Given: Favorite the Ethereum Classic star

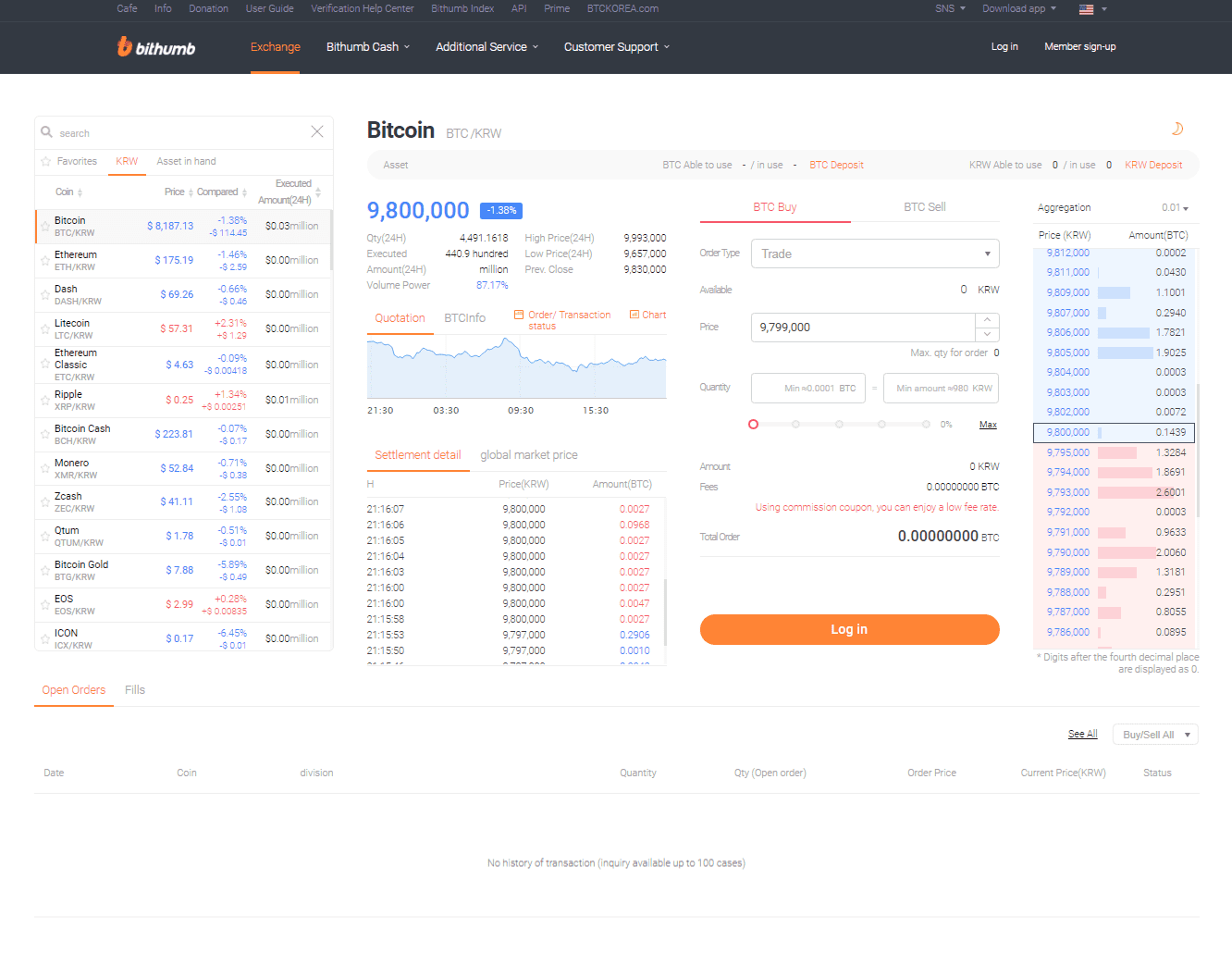Looking at the screenshot, I should [x=45, y=365].
